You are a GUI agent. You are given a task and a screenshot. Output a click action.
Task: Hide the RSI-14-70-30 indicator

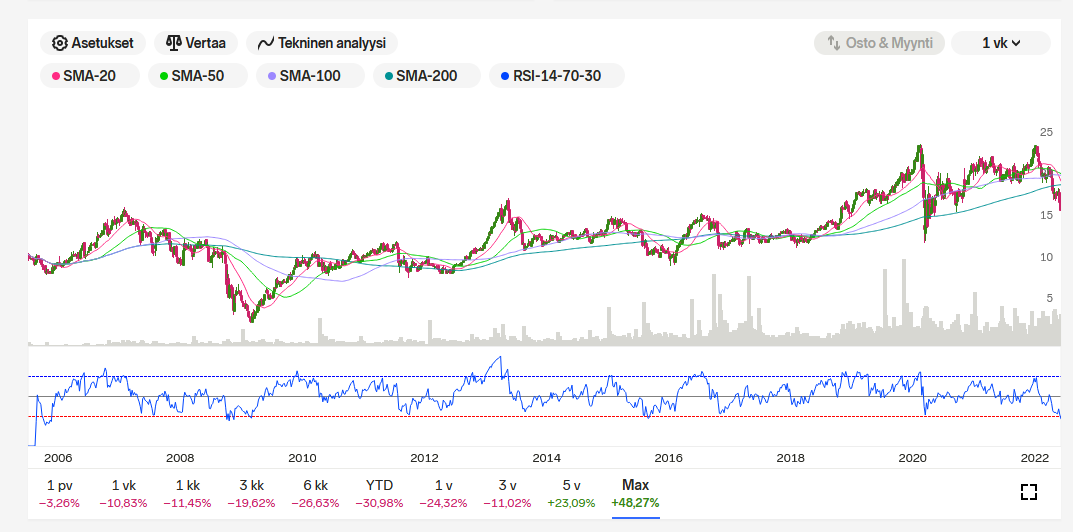pos(556,75)
